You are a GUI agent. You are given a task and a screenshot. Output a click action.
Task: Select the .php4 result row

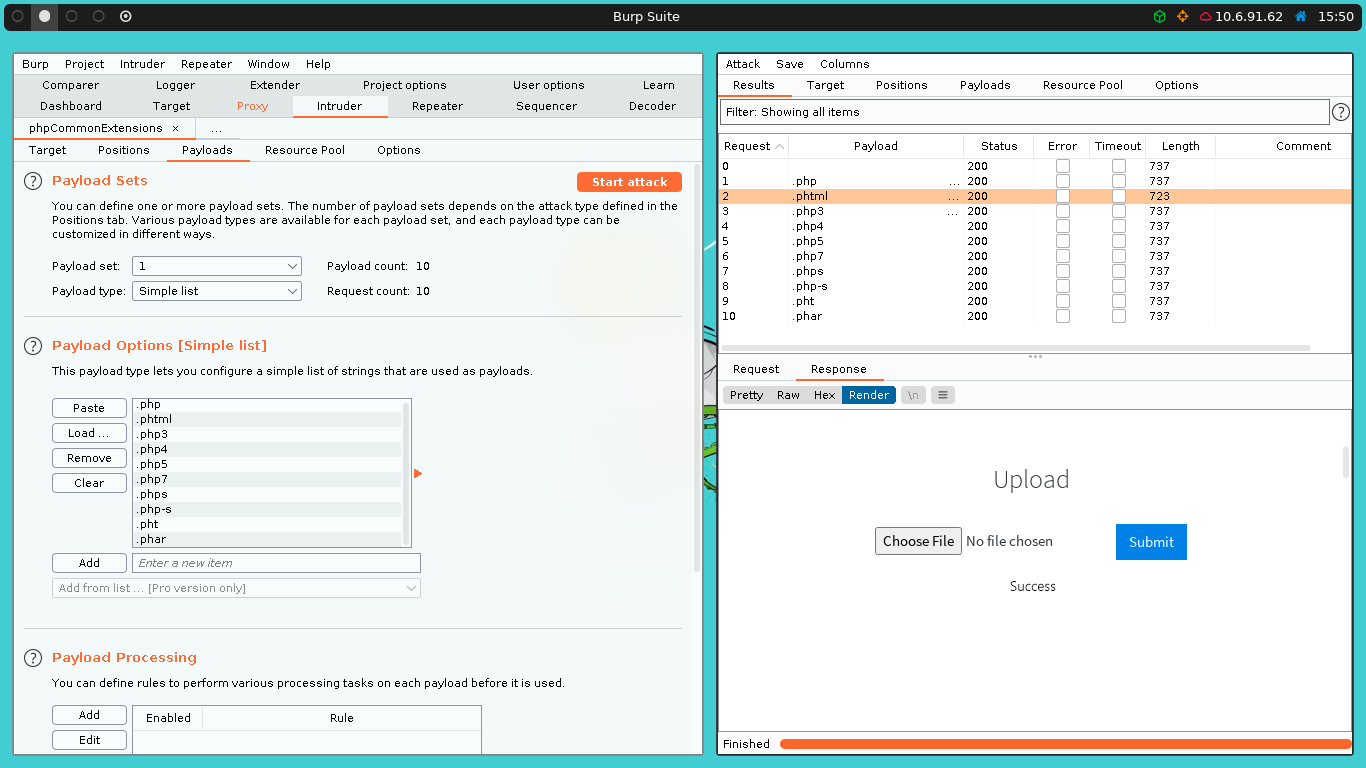tap(1035, 226)
